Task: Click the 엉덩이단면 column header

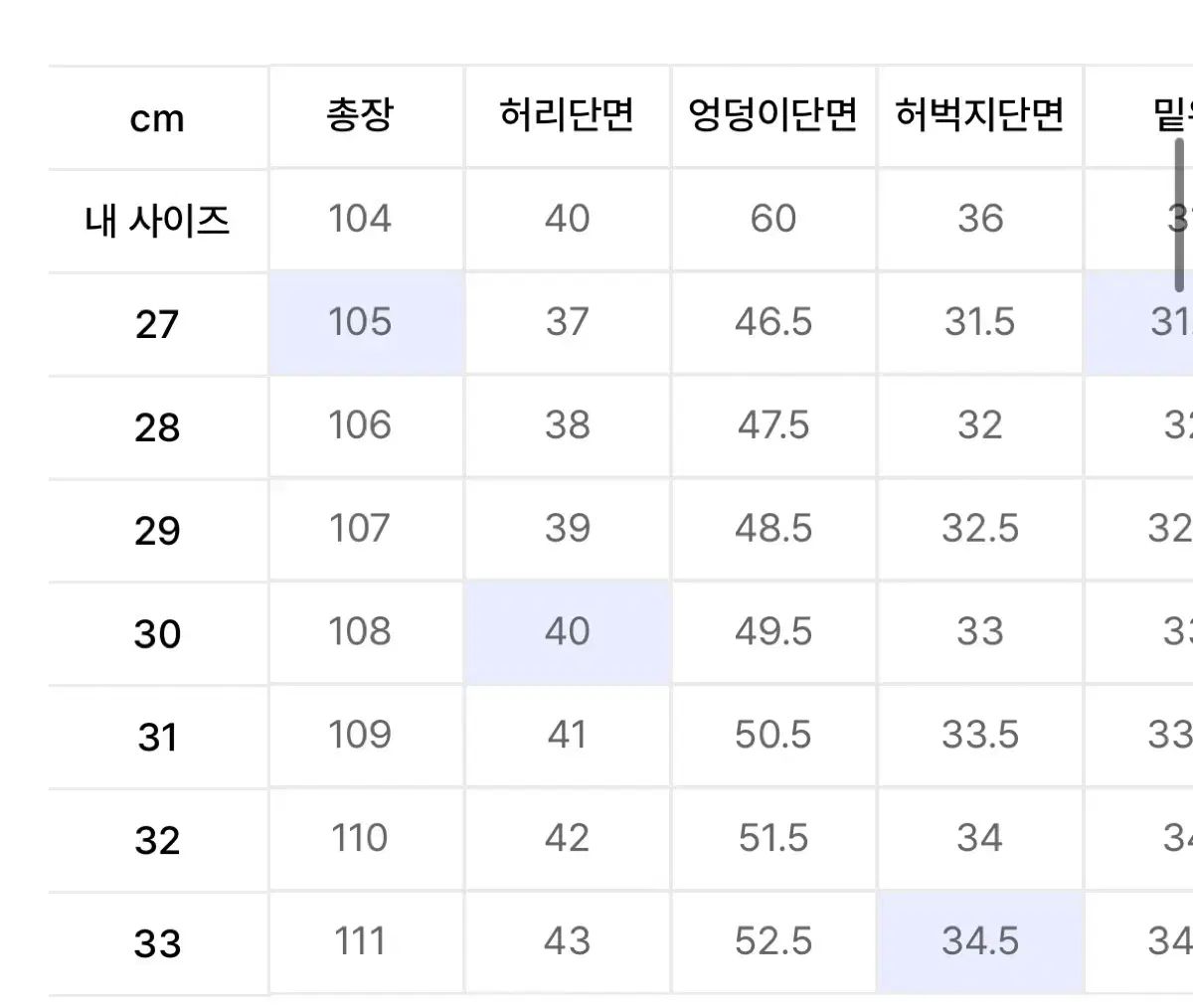Action: point(773,117)
